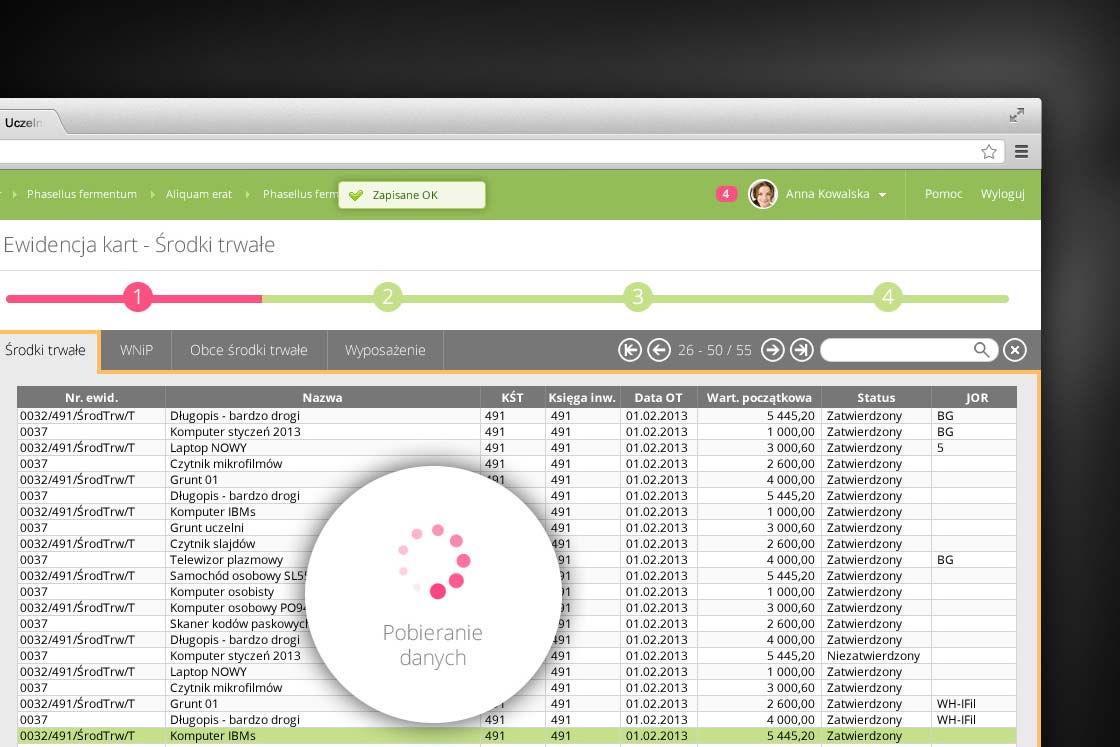Jump to last page of records

click(x=801, y=350)
